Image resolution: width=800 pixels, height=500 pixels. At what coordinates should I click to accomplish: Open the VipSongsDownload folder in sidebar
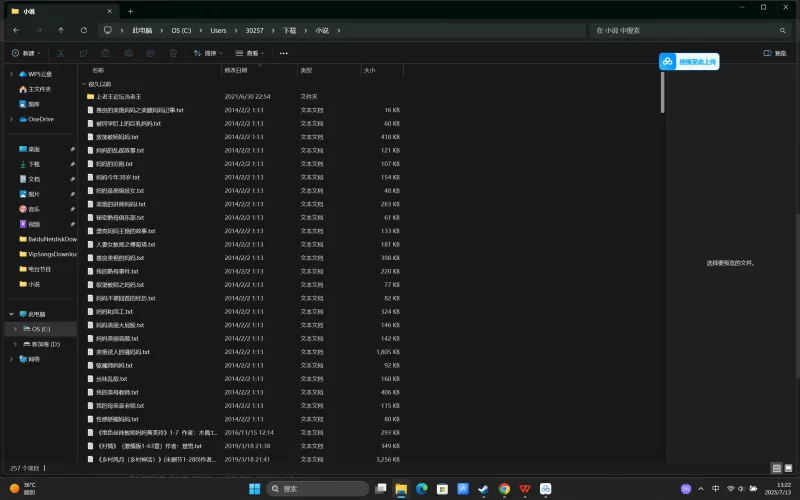tap(48, 254)
